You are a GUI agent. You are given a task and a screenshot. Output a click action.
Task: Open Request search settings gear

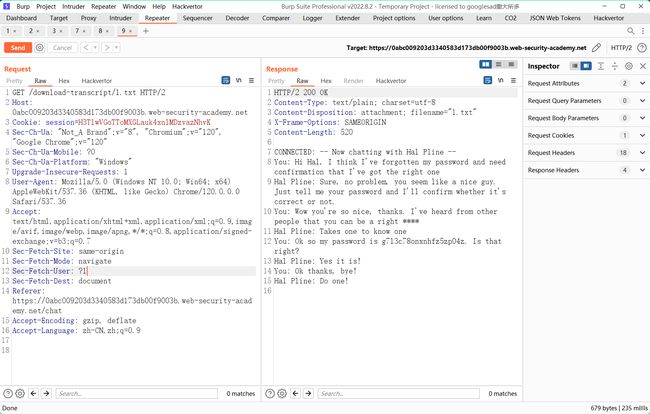[x=20, y=393]
